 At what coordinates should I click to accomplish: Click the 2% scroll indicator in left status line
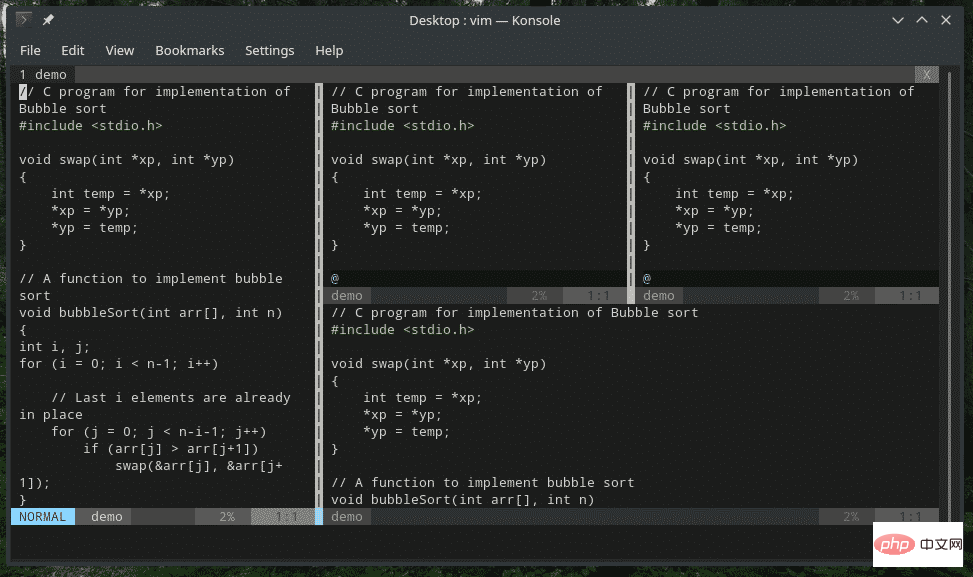point(228,517)
